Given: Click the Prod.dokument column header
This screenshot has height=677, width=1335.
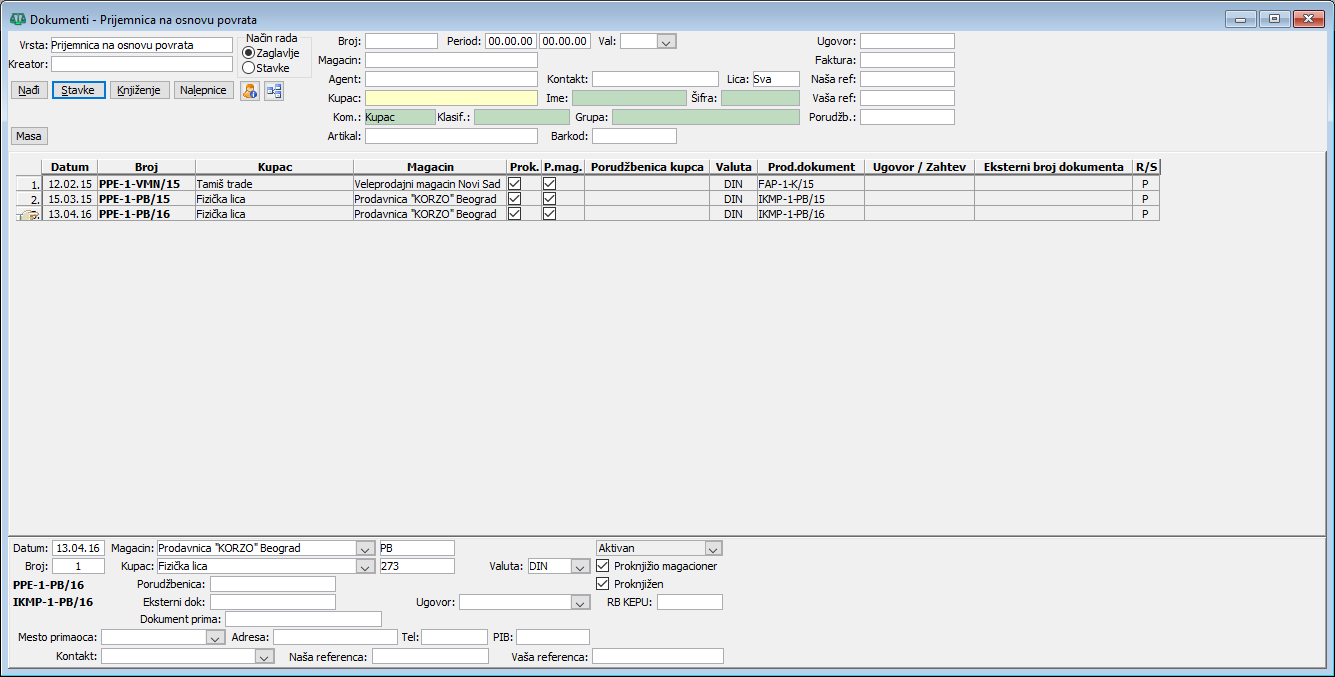Looking at the screenshot, I should tap(811, 167).
